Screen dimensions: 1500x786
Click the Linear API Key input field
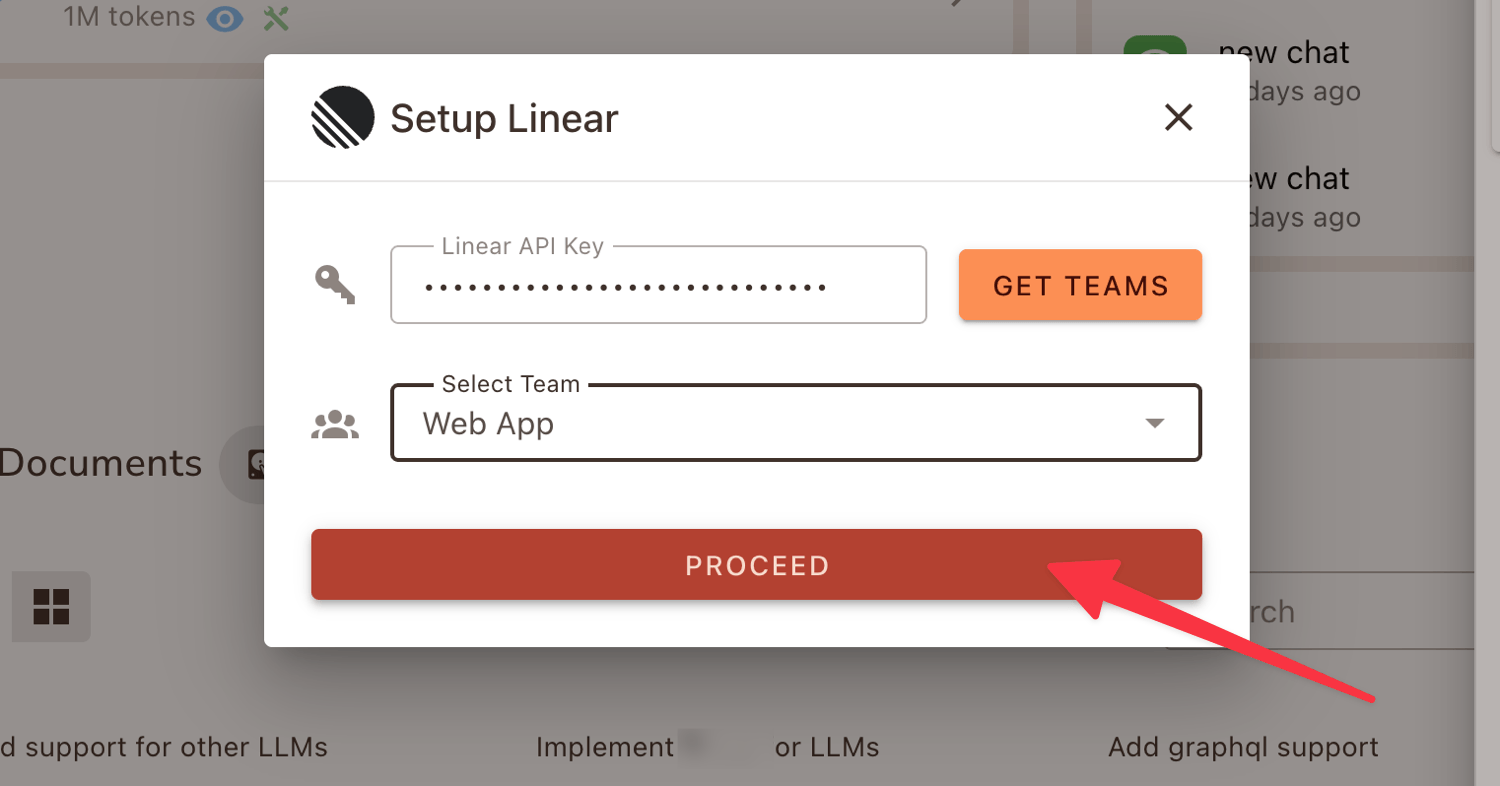pos(658,285)
